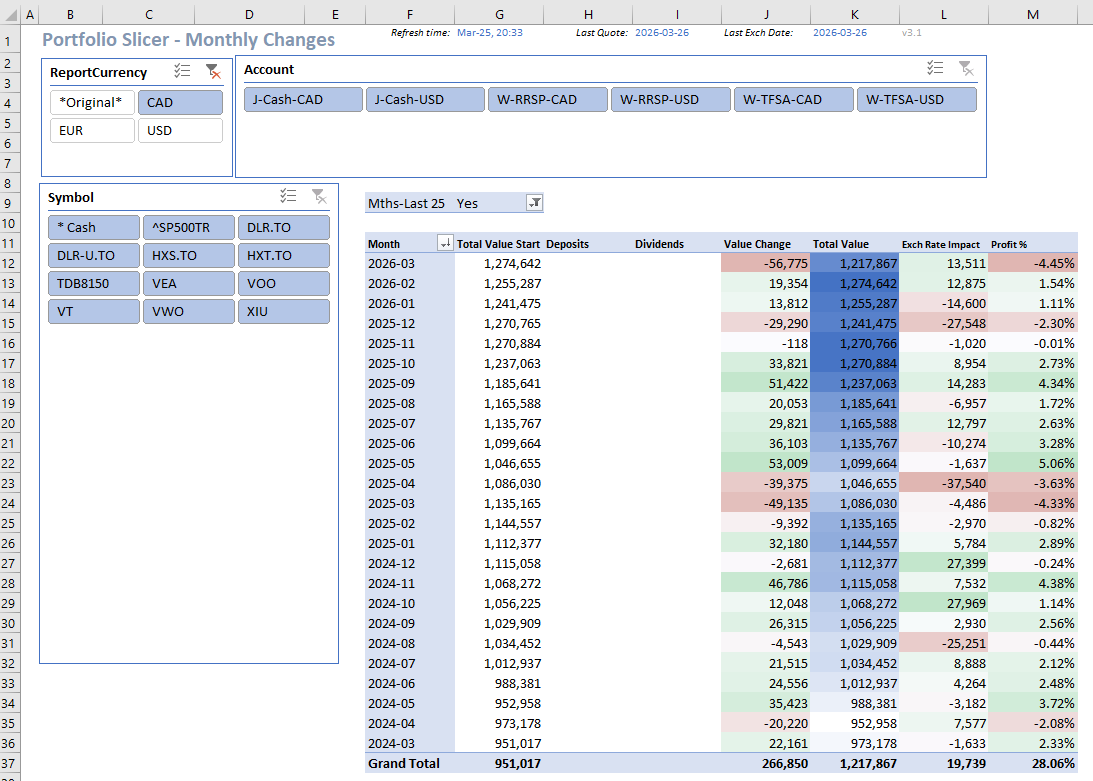
Task: Open the Month column sort dropdown
Action: click(x=444, y=243)
